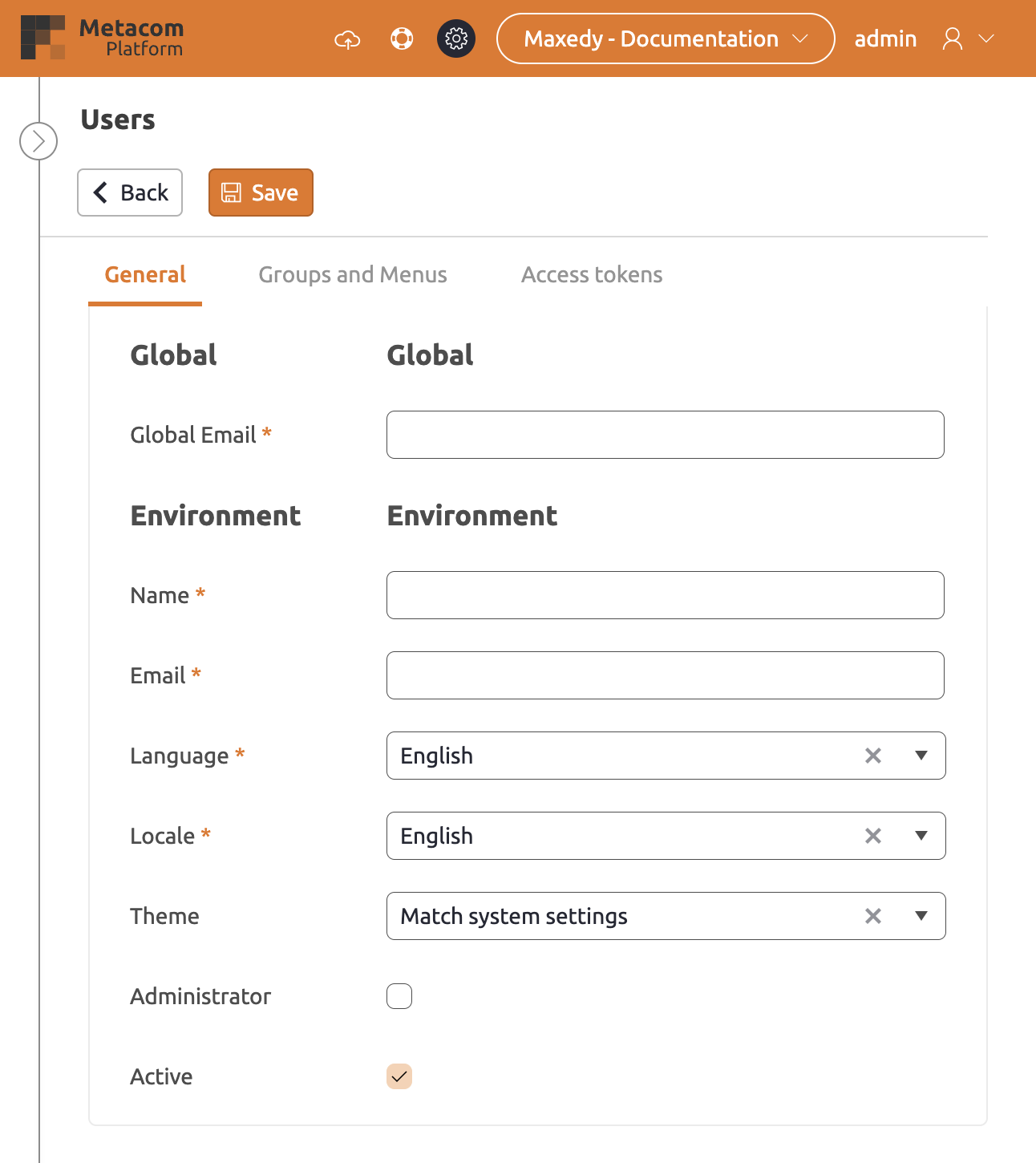Viewport: 1036px width, 1163px height.
Task: Click the Back button
Action: pos(130,192)
